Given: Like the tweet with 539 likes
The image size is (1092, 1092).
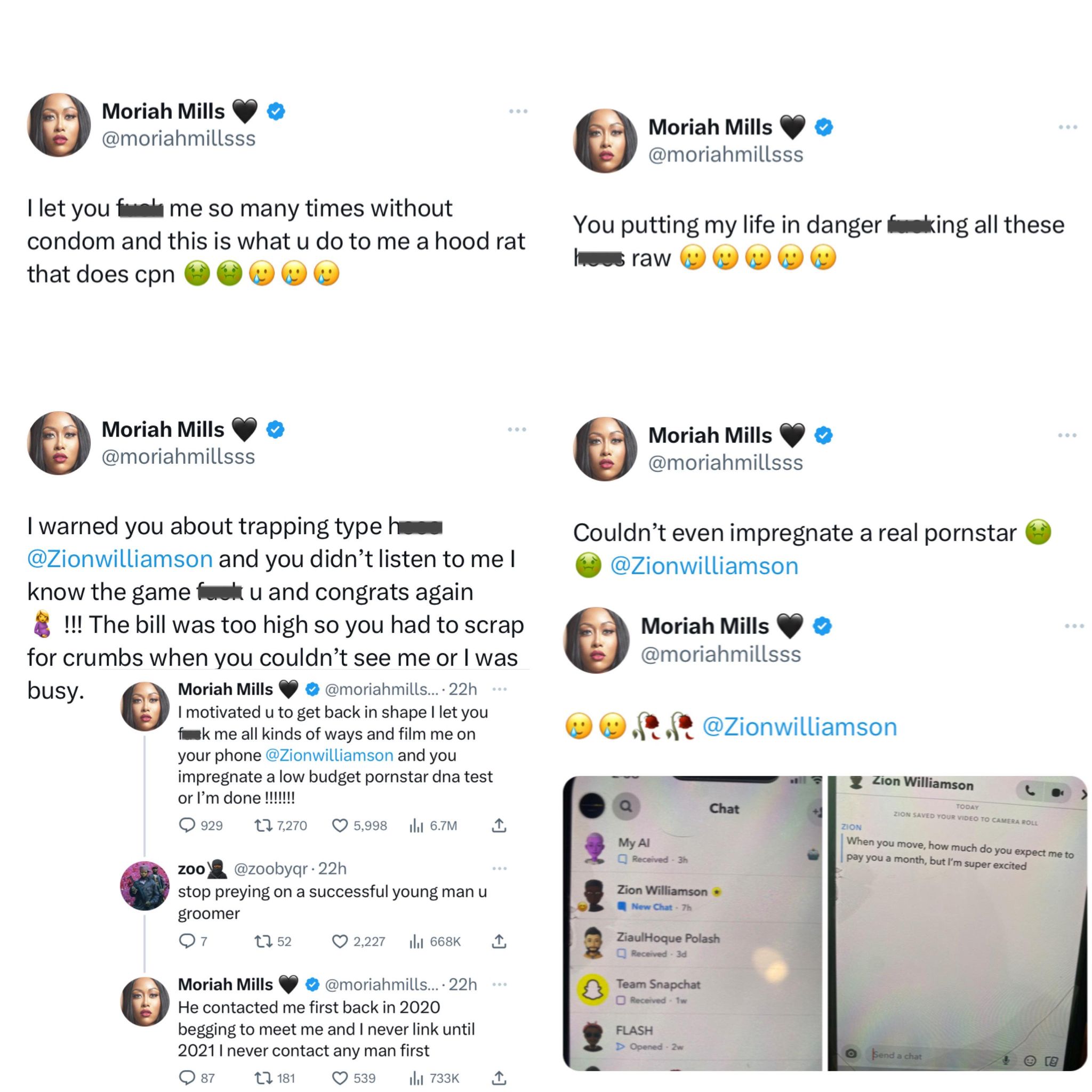Looking at the screenshot, I should click(x=340, y=1078).
